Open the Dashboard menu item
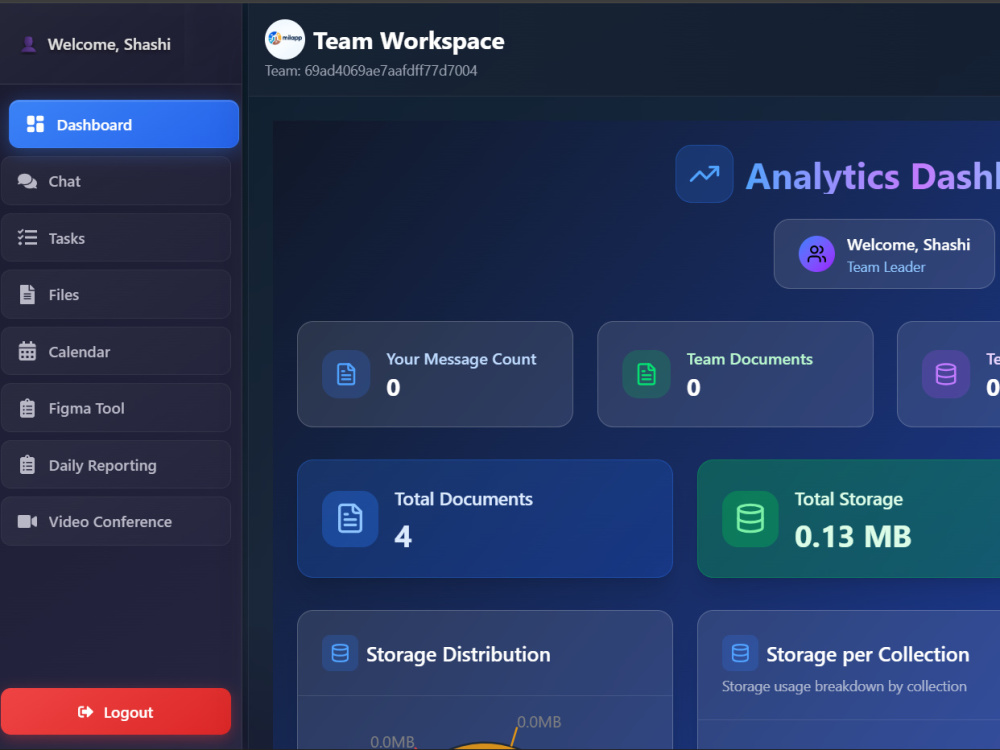The height and width of the screenshot is (750, 1000). [124, 124]
